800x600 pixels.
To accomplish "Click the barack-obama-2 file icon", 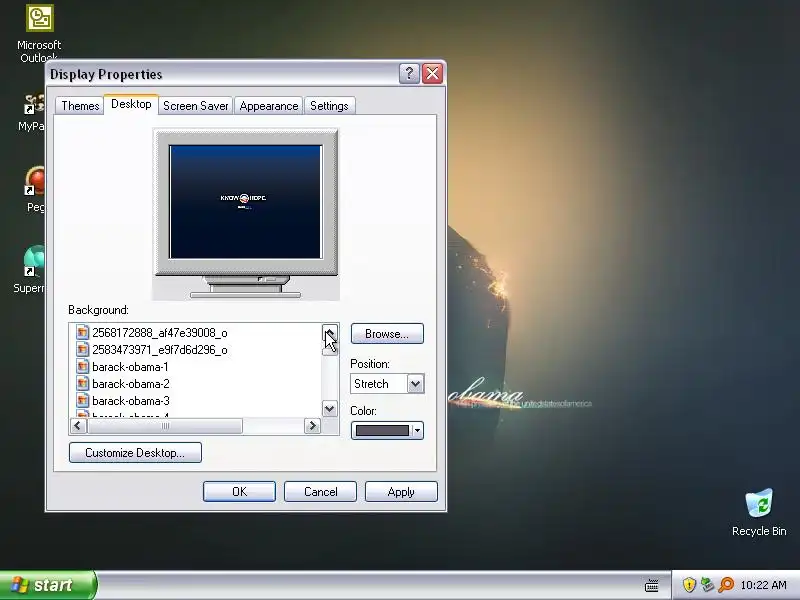I will pos(82,384).
